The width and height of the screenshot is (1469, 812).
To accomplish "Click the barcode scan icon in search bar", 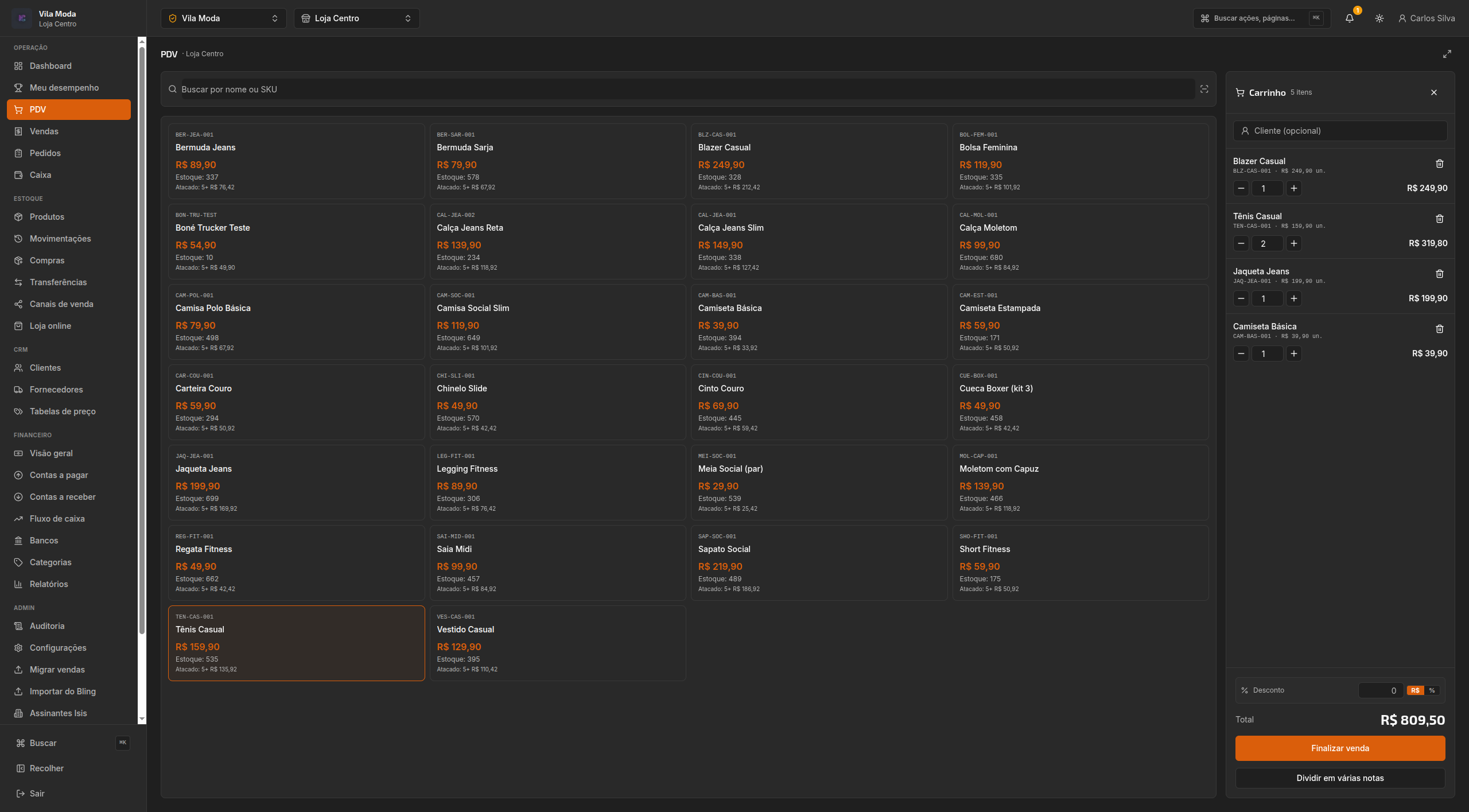I will point(1204,89).
